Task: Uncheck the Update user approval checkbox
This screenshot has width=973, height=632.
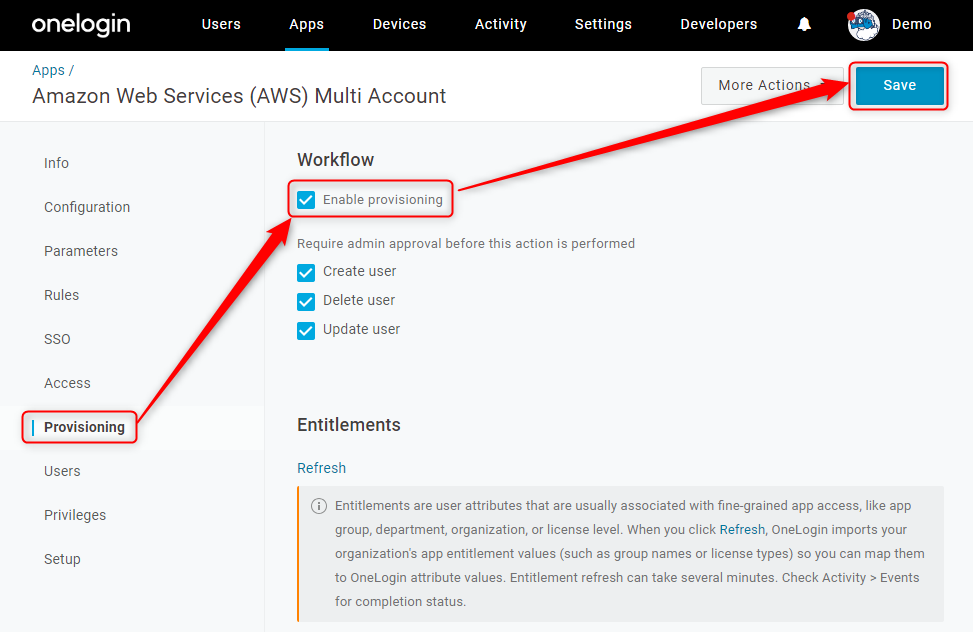Action: 306,331
